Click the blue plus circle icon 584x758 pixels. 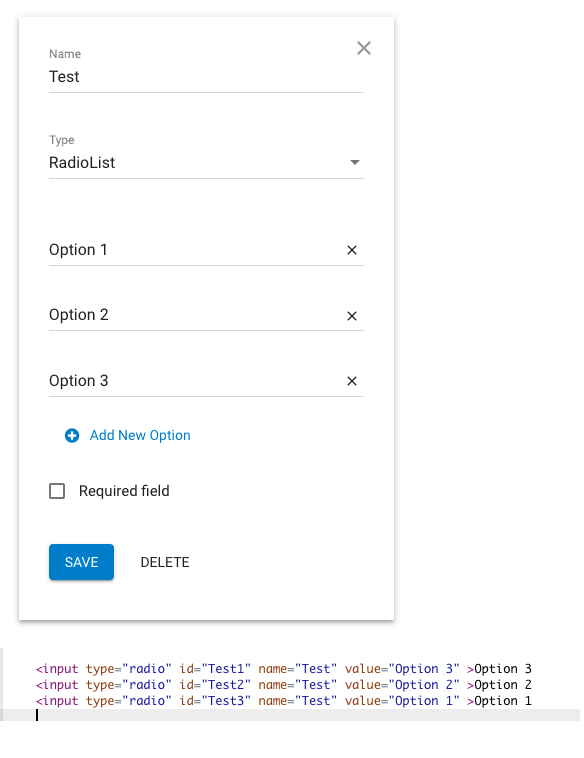[72, 436]
